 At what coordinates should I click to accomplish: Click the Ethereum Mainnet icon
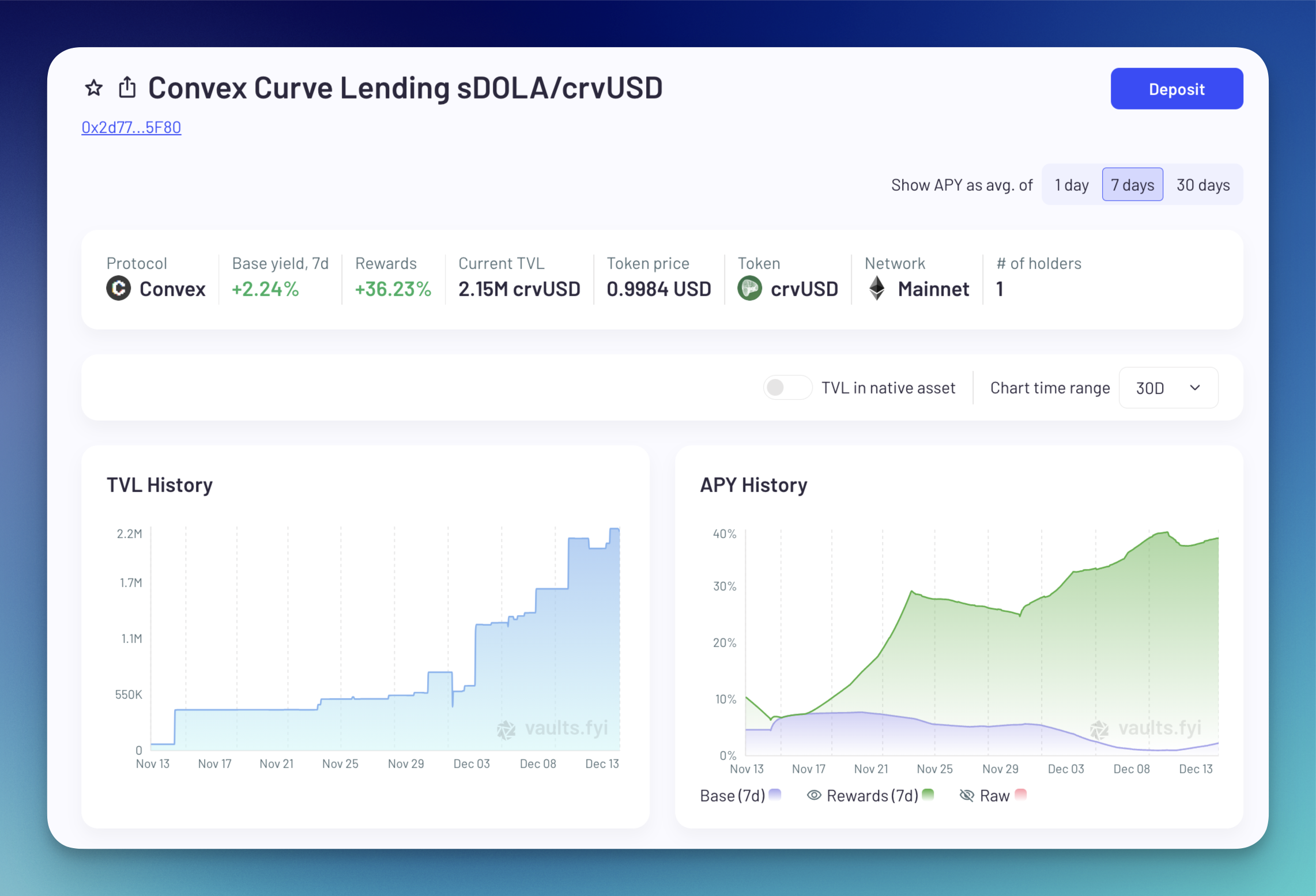pos(877,288)
